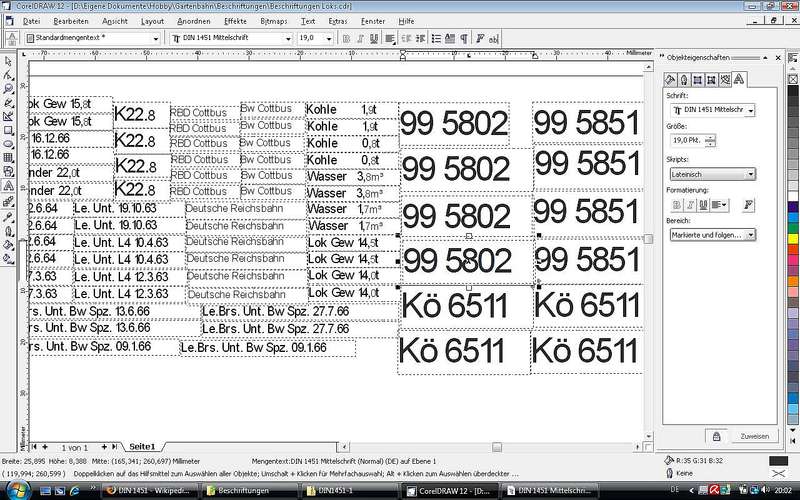The image size is (800, 500).
Task: Click the Edit Text 'ab|' icon
Action: click(493, 38)
